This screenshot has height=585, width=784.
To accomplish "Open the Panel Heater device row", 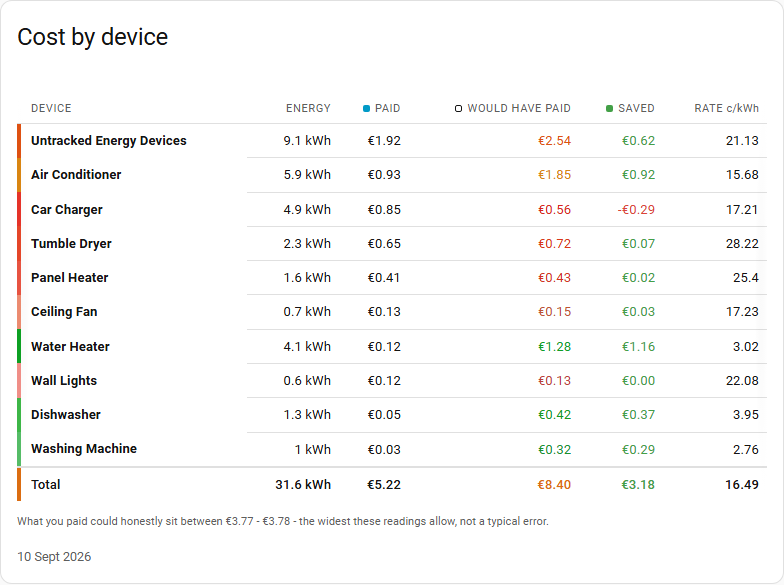I will point(392,278).
